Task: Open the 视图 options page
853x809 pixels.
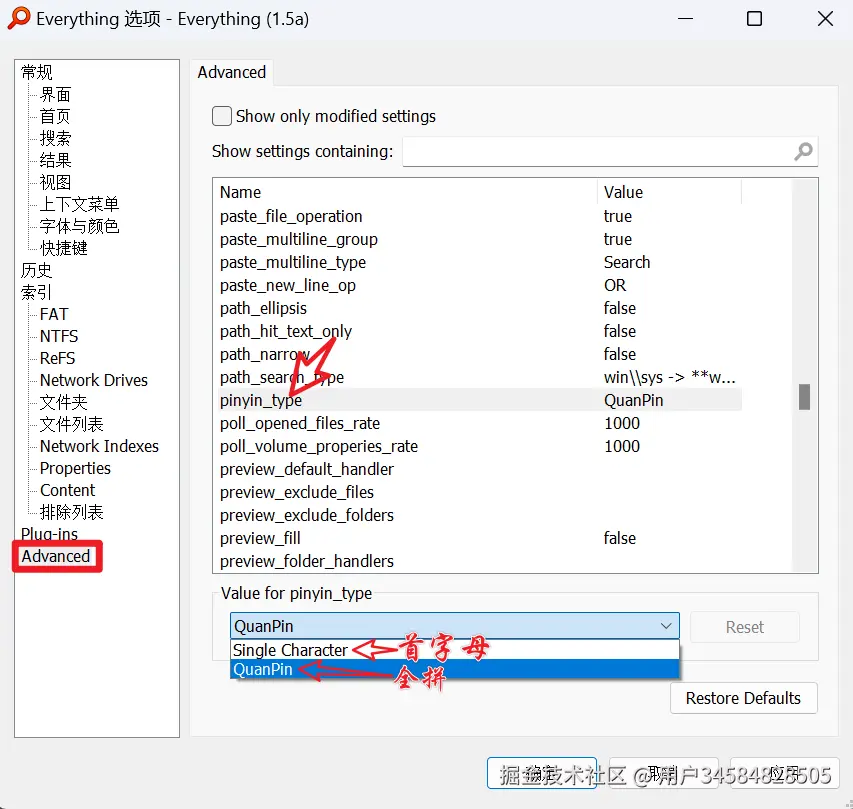Action: point(55,182)
